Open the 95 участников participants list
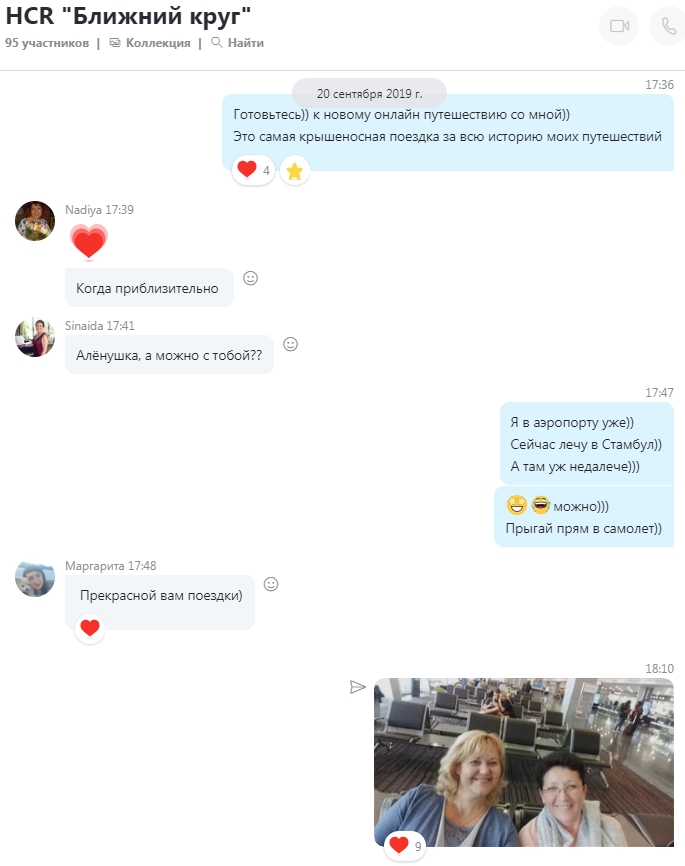Viewport: 685px width, 866px height. [x=47, y=43]
